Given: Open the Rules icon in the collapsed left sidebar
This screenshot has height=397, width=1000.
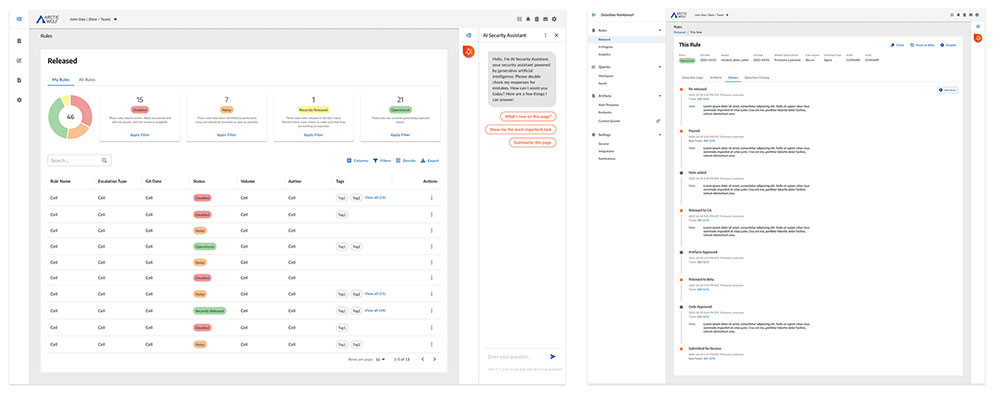Looking at the screenshot, I should (x=19, y=41).
